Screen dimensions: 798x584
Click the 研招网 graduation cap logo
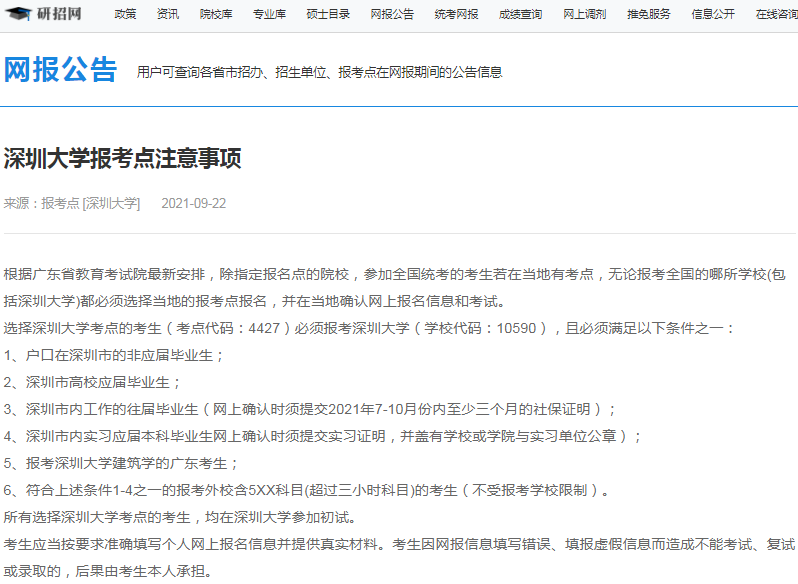[43, 14]
